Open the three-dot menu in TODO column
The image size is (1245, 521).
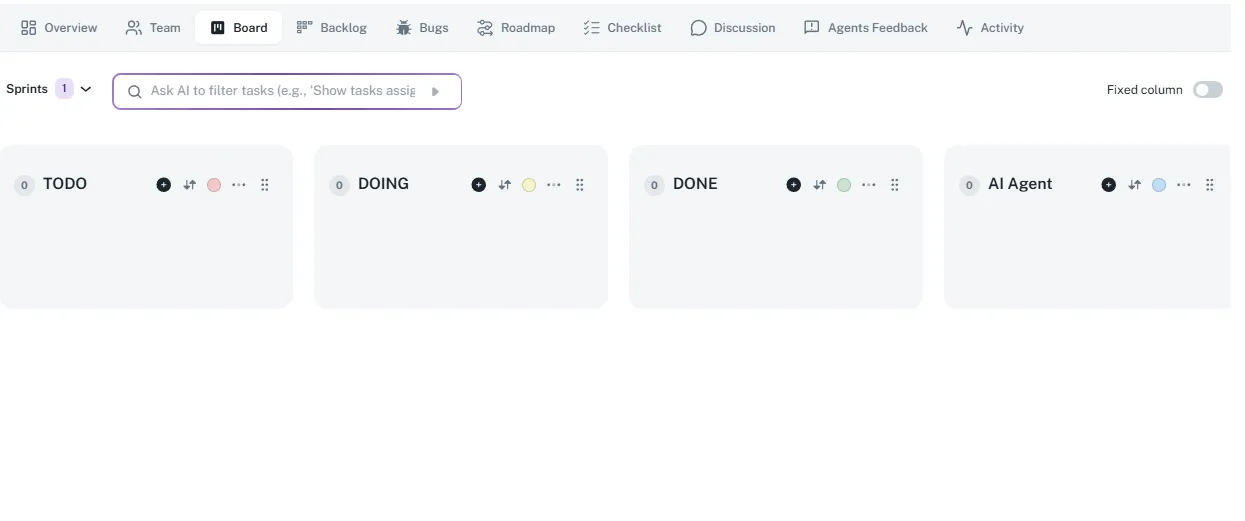(239, 185)
